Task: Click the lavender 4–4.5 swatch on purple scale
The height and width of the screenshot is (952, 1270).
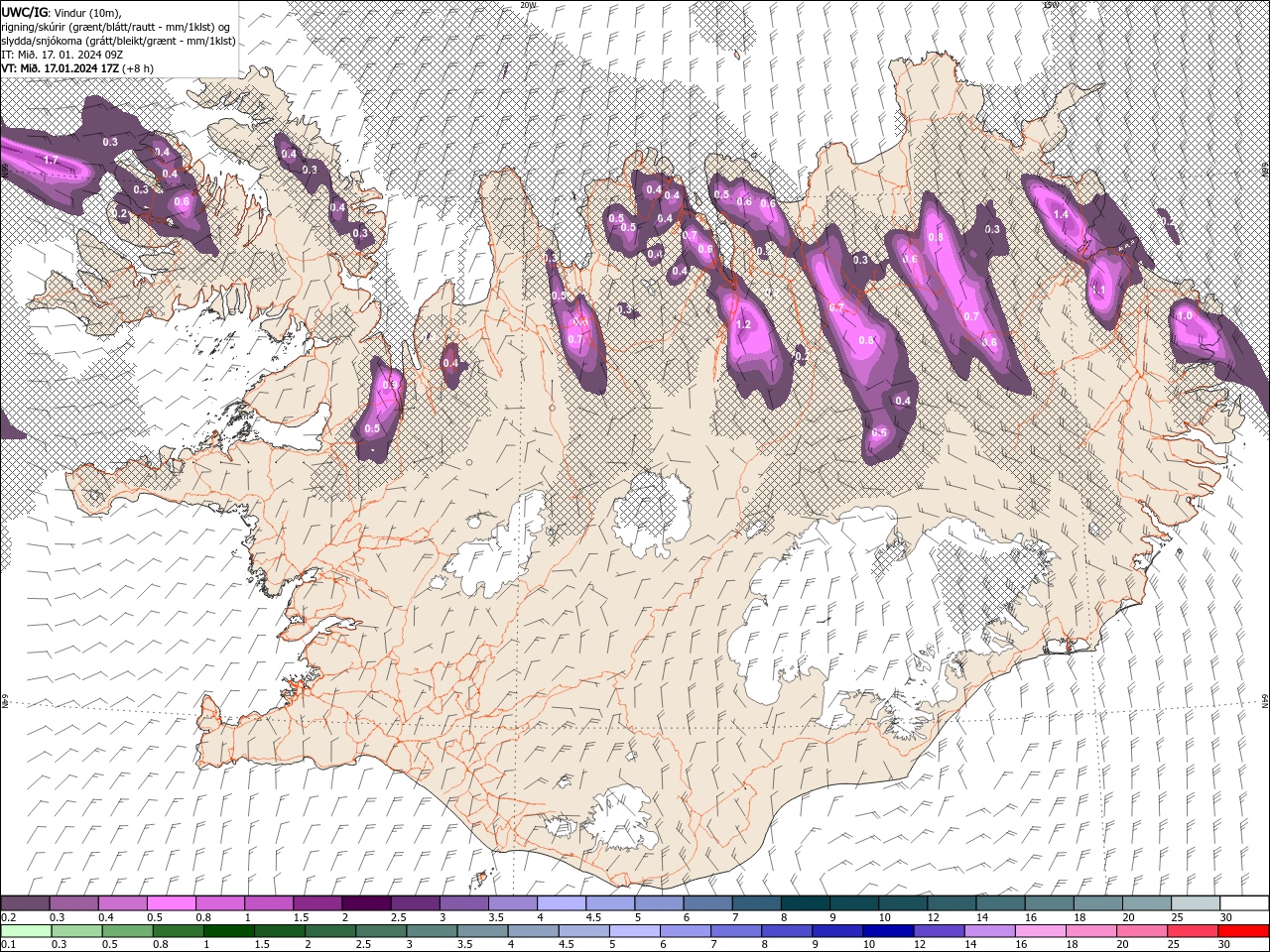Action: coord(561,903)
